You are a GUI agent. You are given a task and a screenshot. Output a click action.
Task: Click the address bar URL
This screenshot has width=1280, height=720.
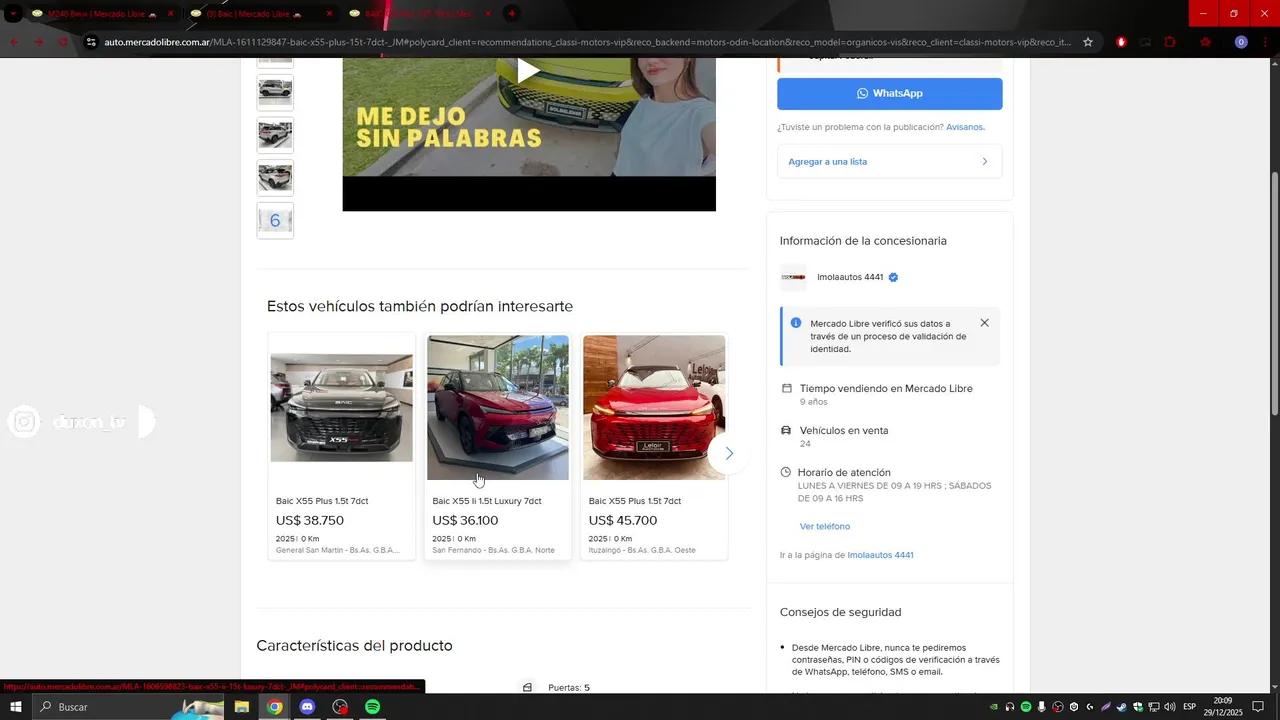[x=587, y=42]
